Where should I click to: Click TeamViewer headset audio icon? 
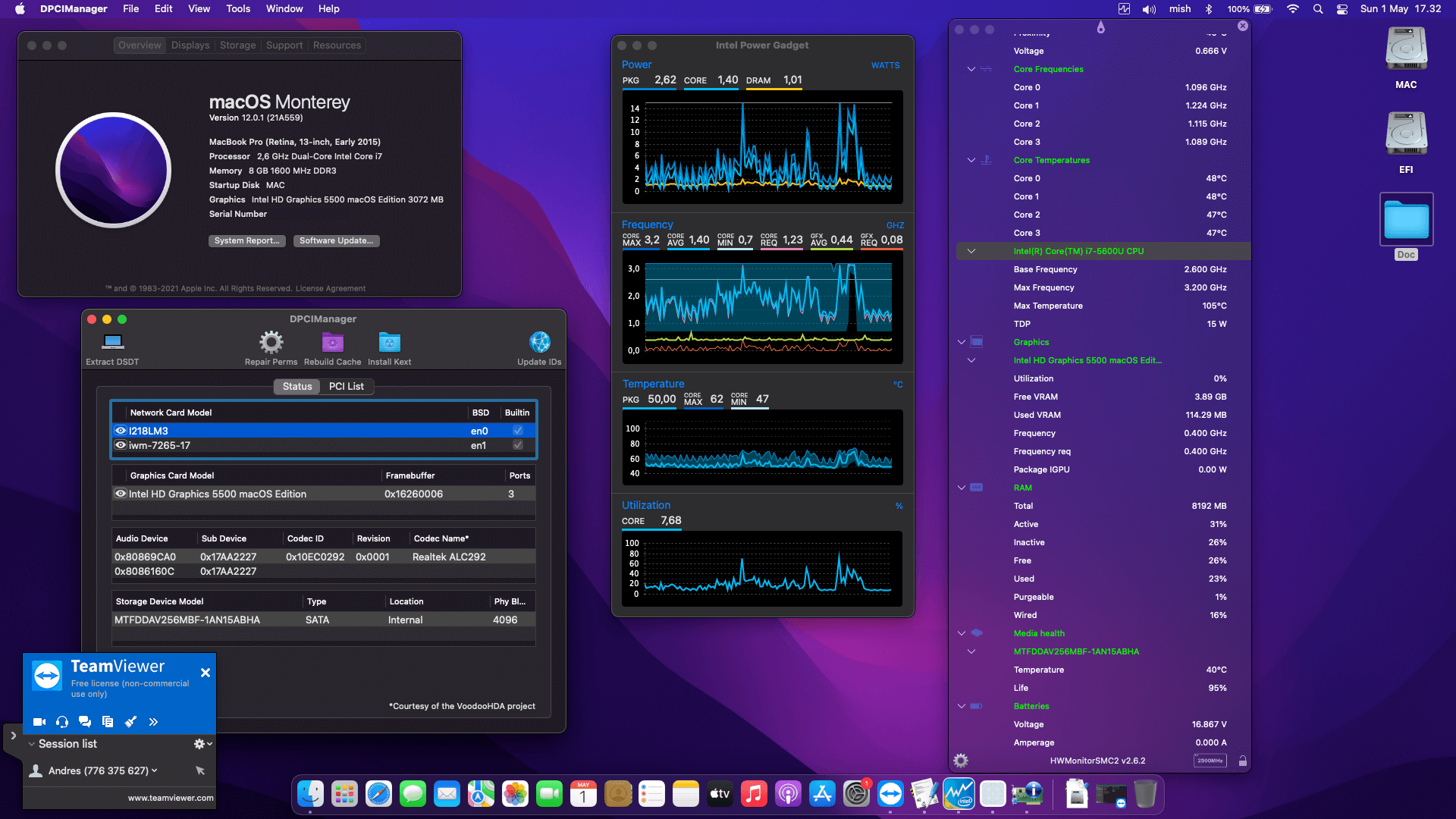[x=62, y=722]
